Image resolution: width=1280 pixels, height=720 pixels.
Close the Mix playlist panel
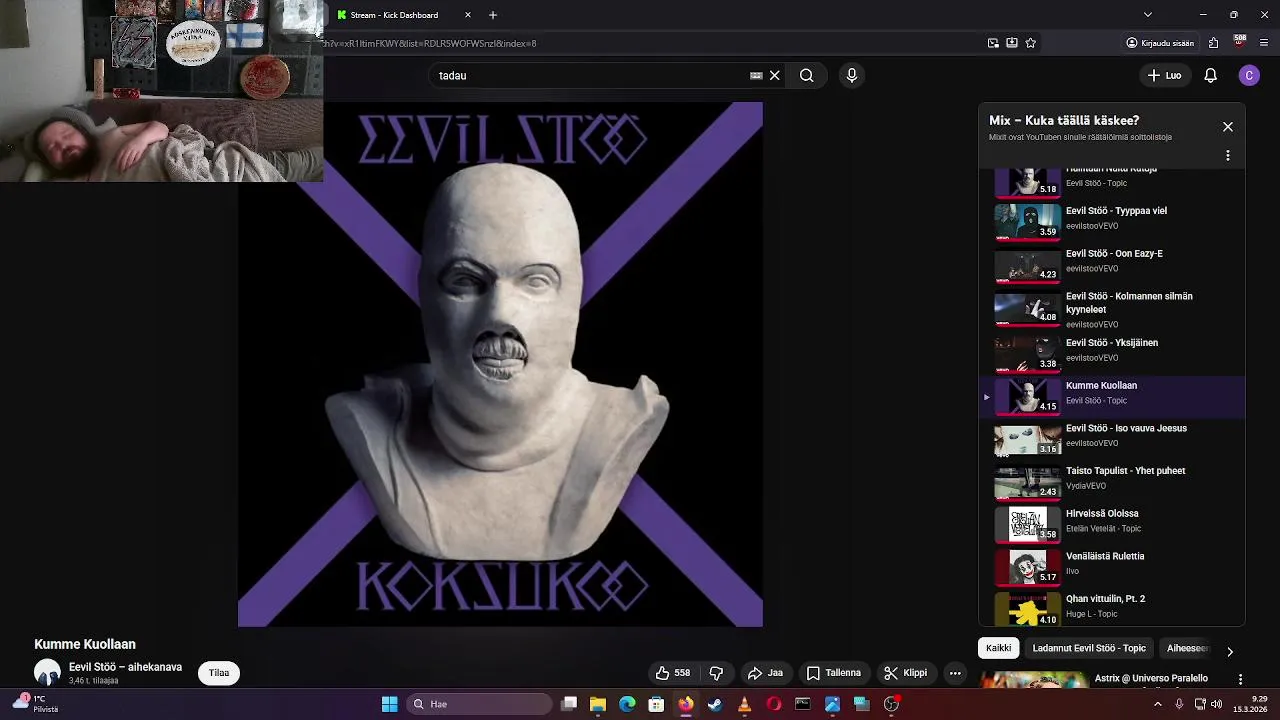click(1228, 127)
